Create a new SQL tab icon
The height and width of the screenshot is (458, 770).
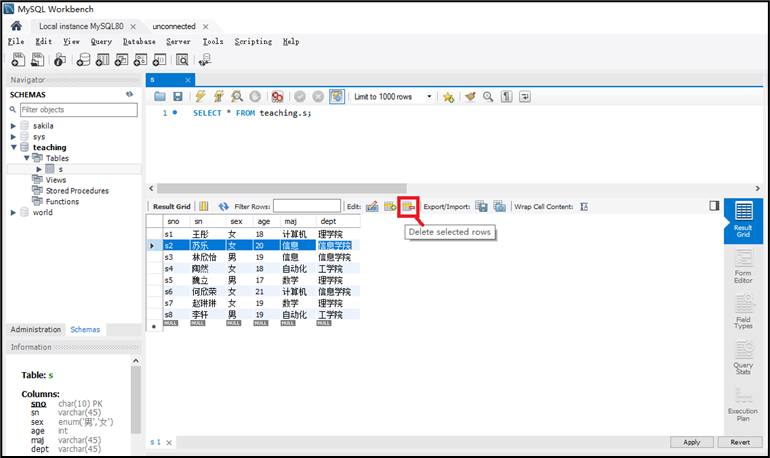(x=18, y=60)
